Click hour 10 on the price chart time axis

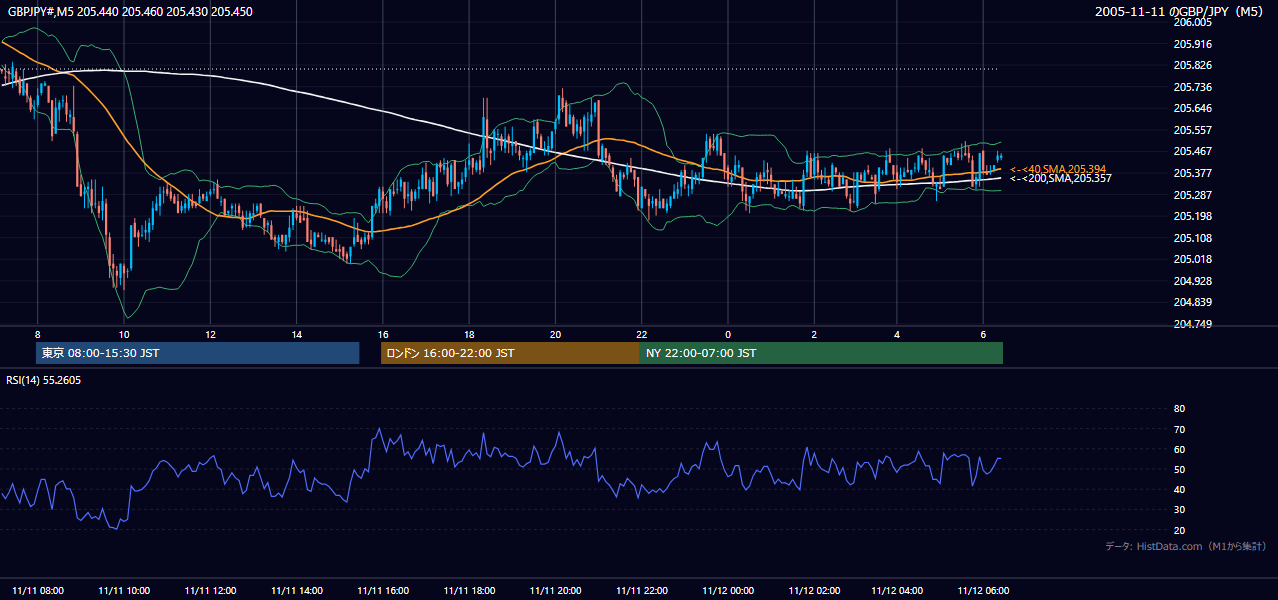[x=124, y=334]
